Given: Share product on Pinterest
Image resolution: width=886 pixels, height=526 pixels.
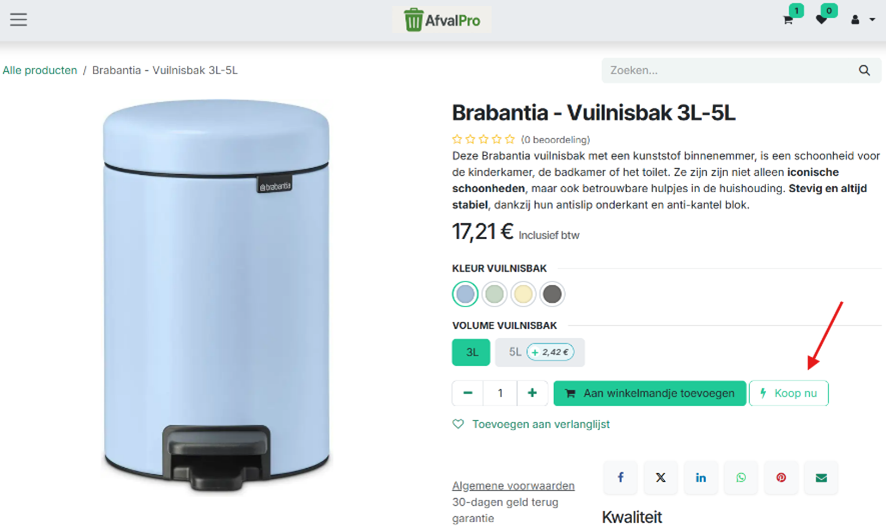Looking at the screenshot, I should pos(781,477).
